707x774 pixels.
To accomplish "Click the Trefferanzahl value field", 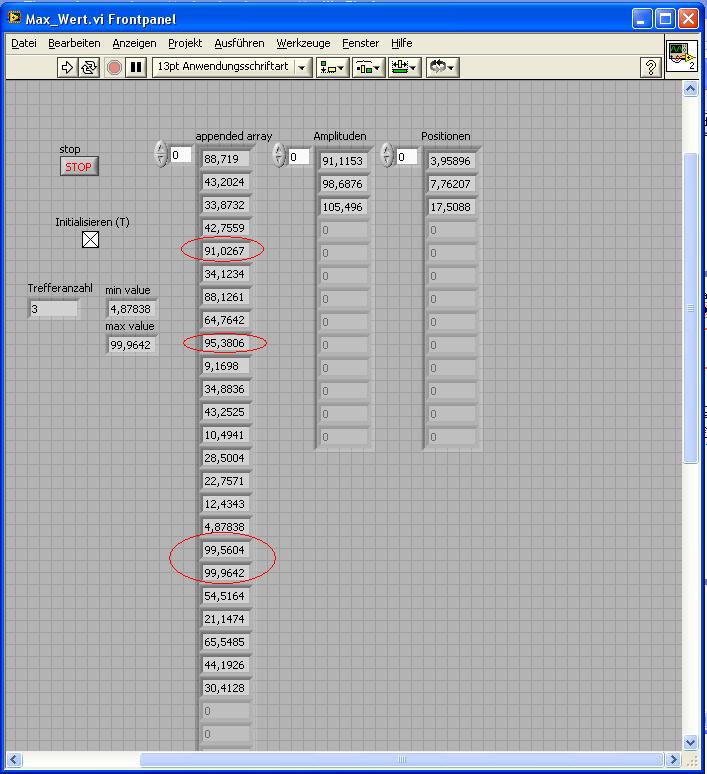I will pyautogui.click(x=53, y=309).
